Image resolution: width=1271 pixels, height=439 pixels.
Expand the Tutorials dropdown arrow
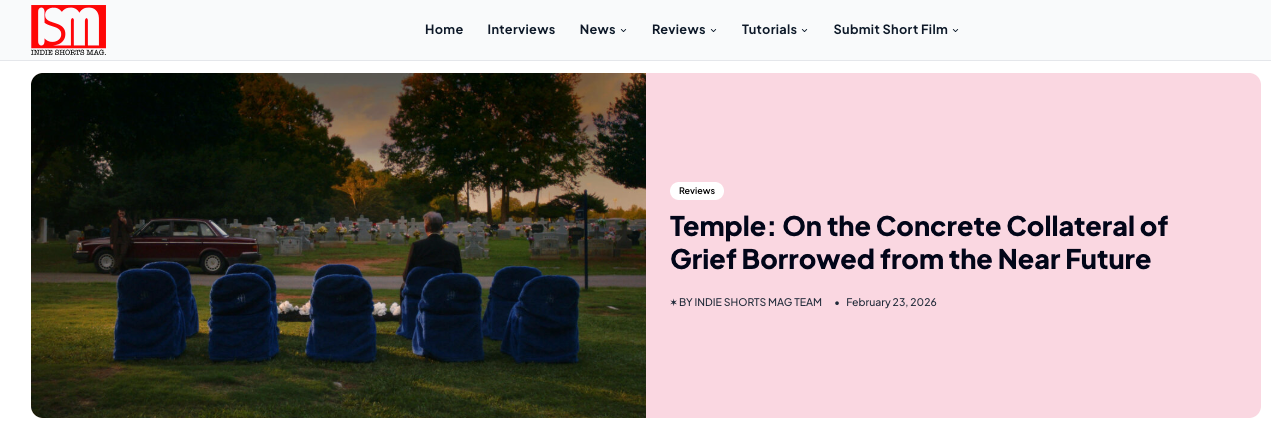pos(805,30)
